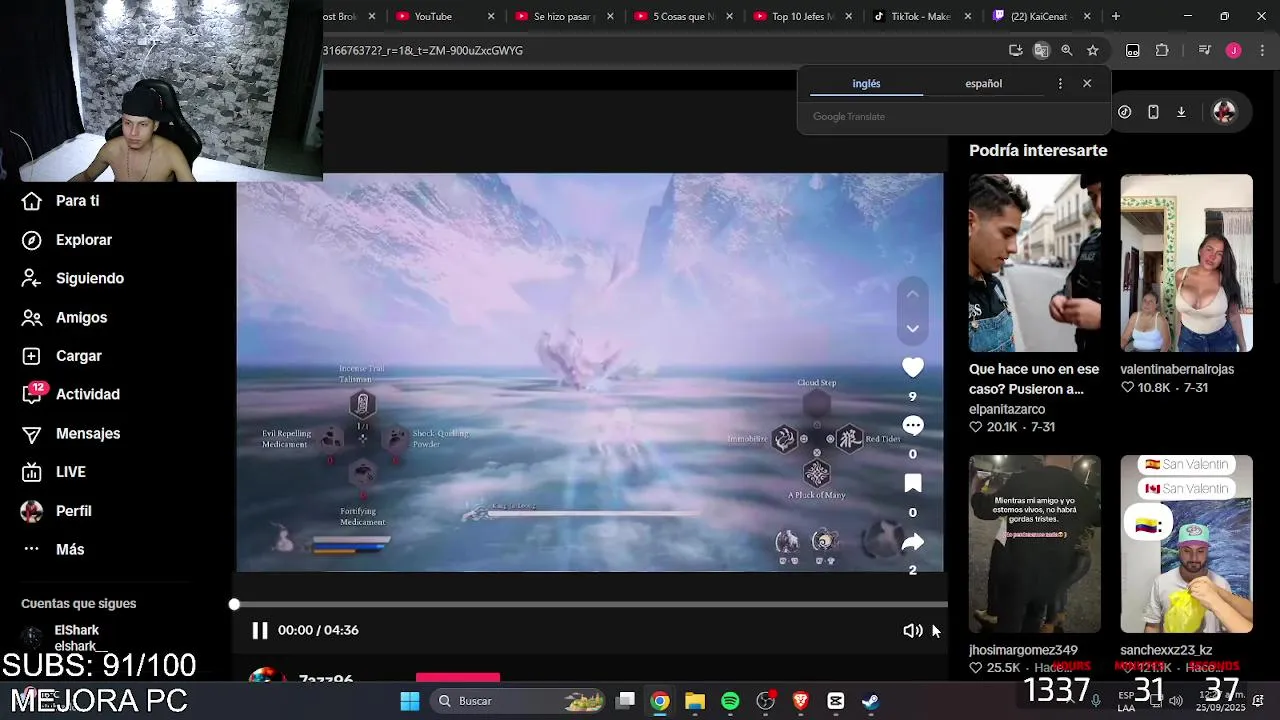Open the jhosimargomez349 video thumbnail
The width and height of the screenshot is (1280, 720).
pyautogui.click(x=1035, y=544)
